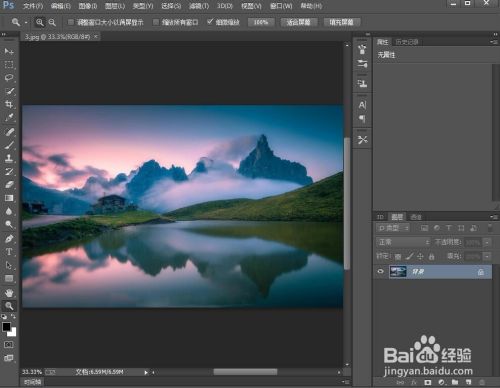Open the Edit menu

pos(61,6)
